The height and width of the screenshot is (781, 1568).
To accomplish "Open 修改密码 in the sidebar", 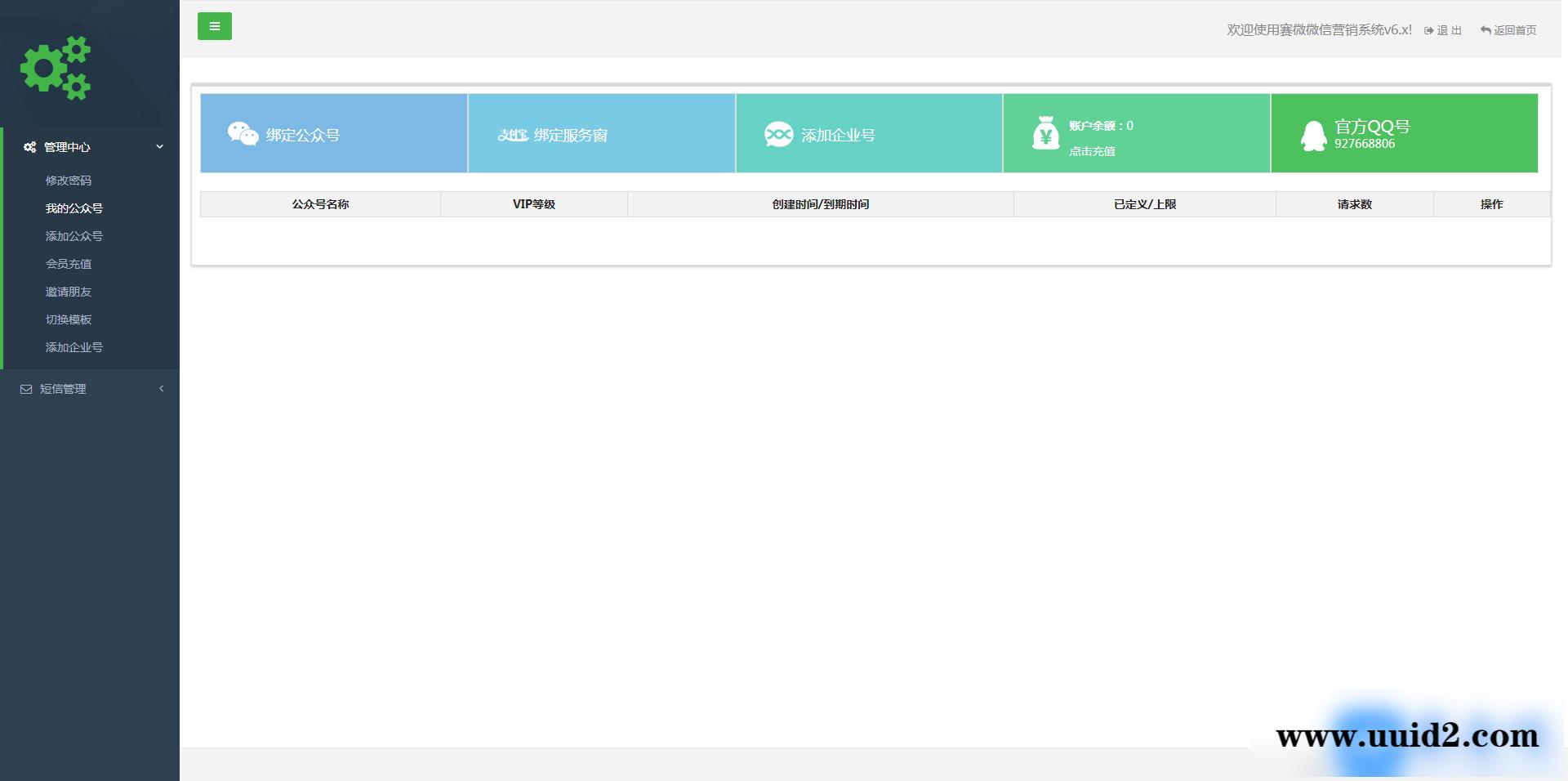I will tap(69, 181).
